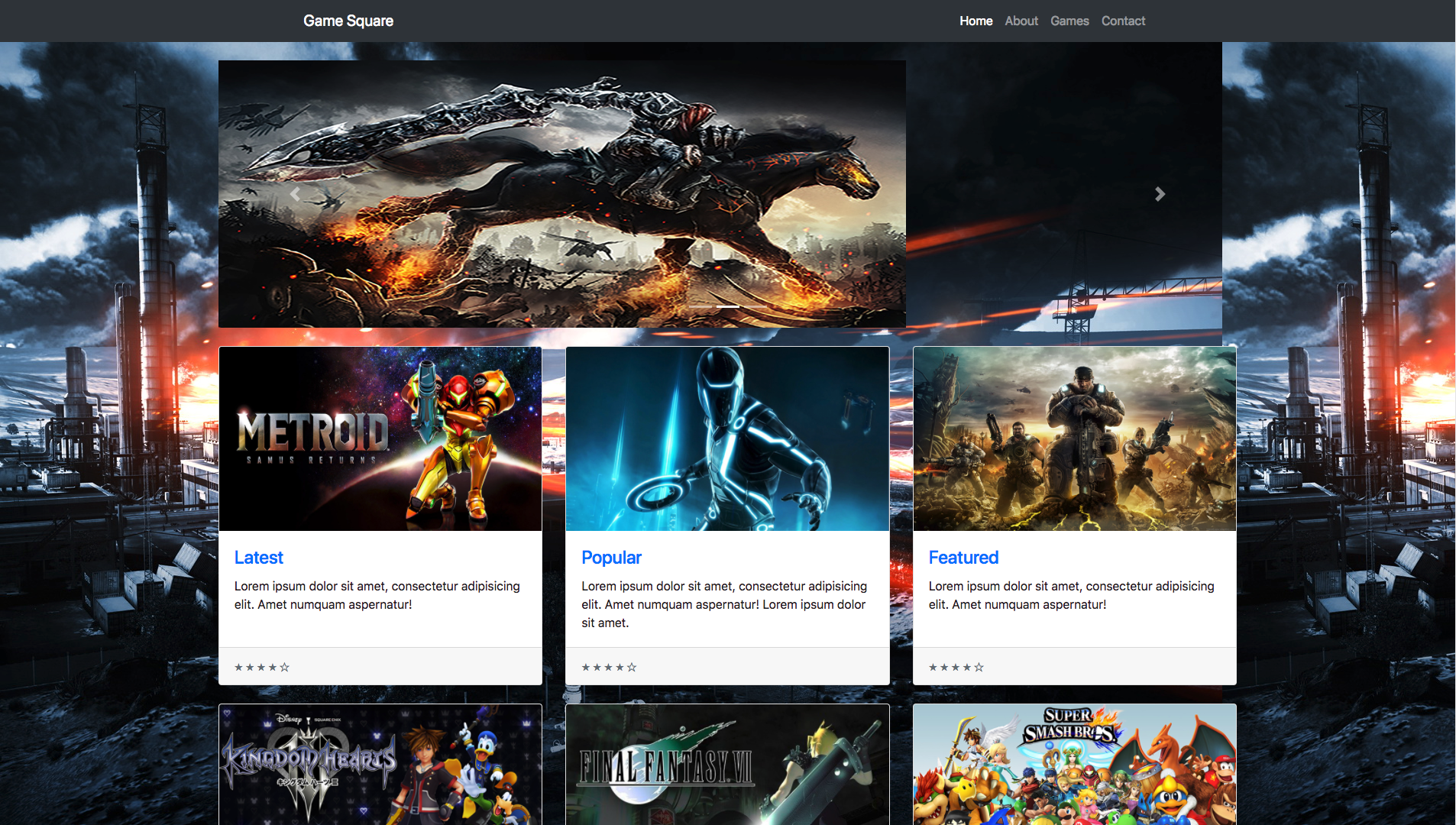Open the Game Square brand link
The height and width of the screenshot is (825, 1456).
pos(348,21)
